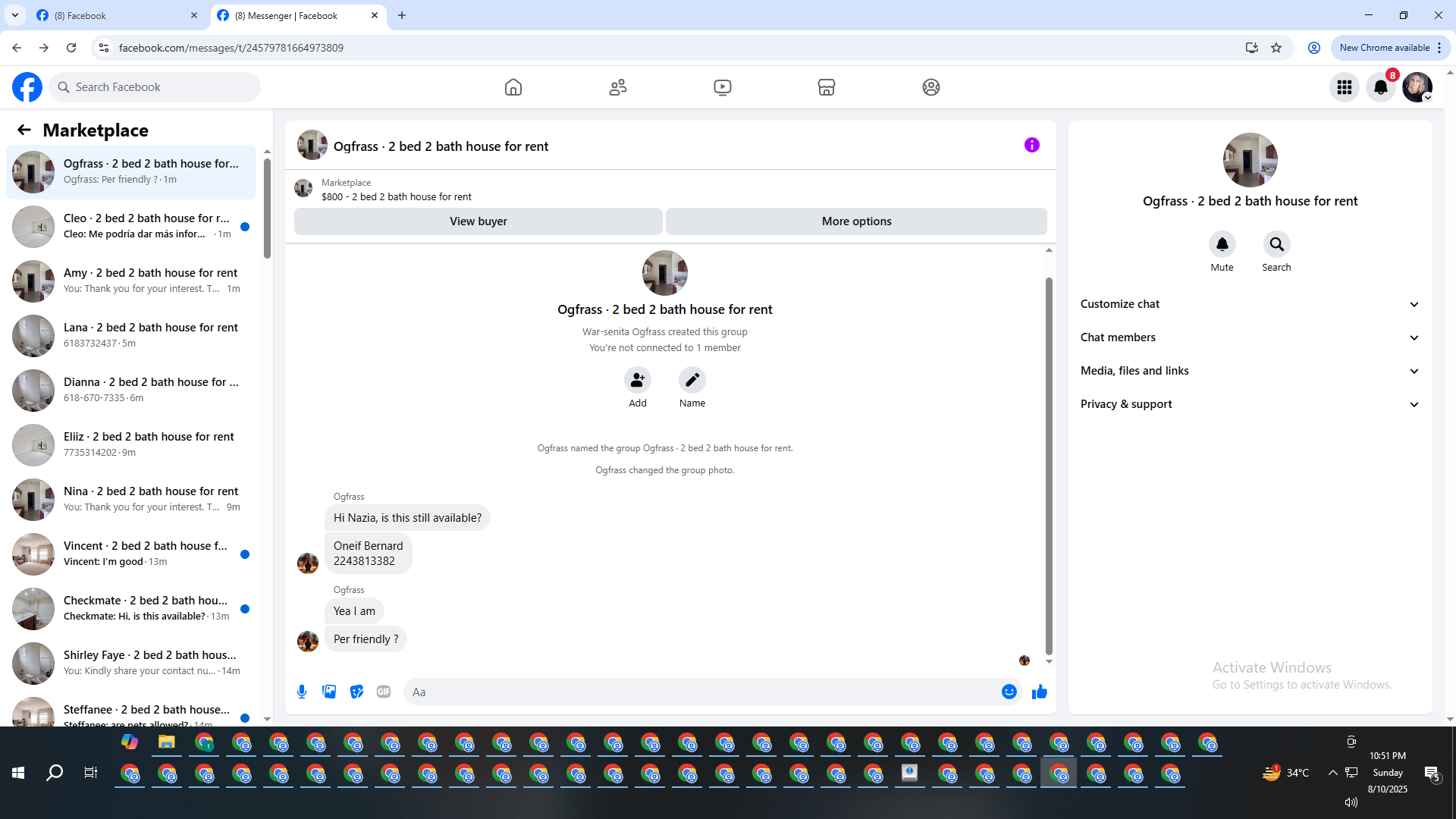Viewport: 1456px width, 819px height.
Task: Open the emoji picker in message box
Action: point(1009,692)
